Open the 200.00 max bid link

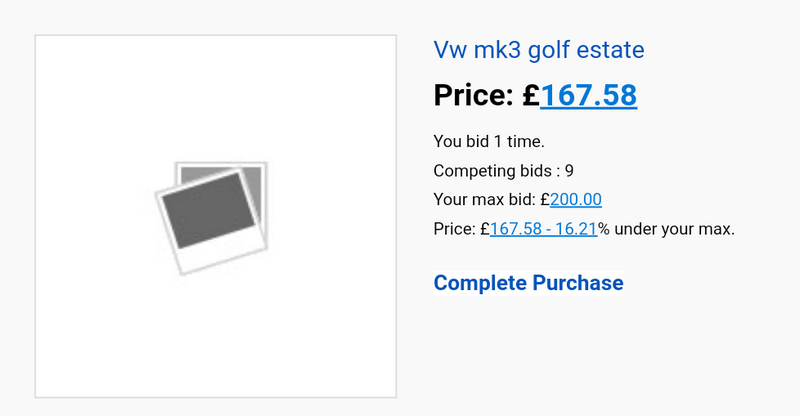click(576, 200)
